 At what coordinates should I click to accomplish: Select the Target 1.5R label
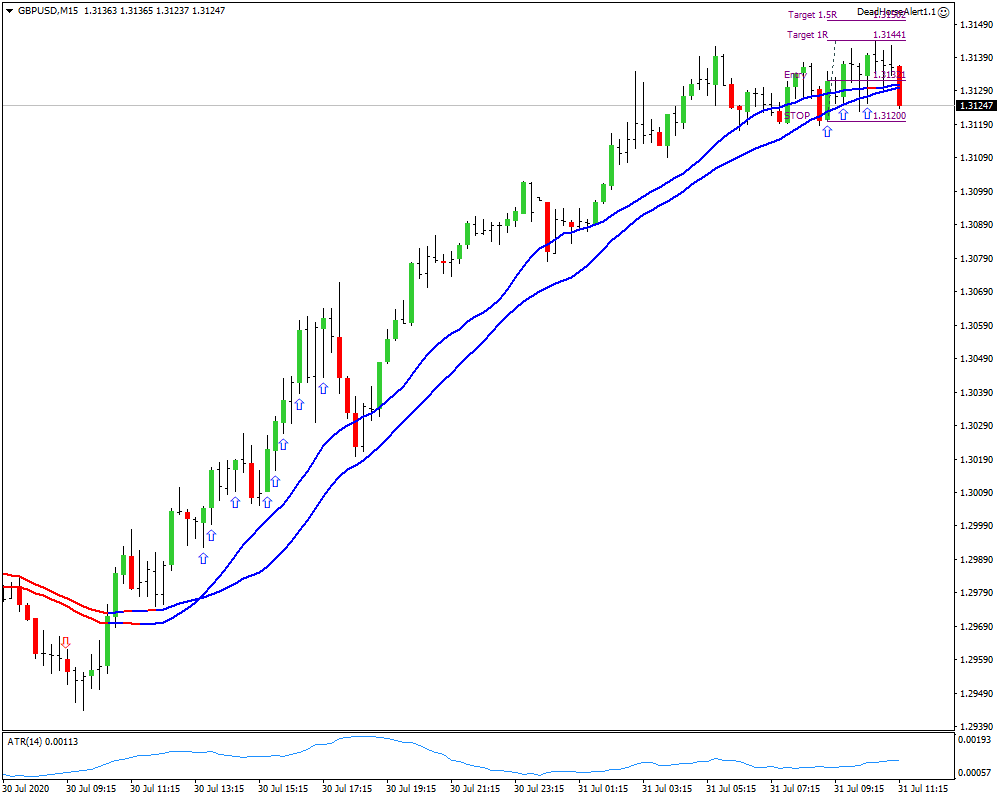point(812,15)
